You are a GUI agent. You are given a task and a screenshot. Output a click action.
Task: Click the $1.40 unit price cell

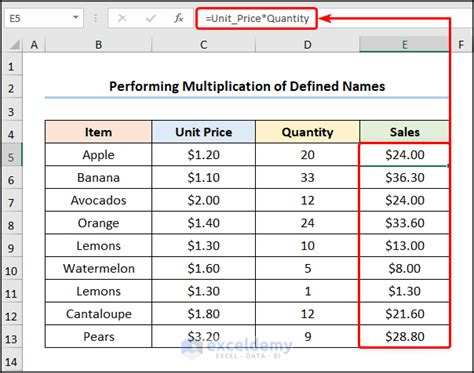204,223
